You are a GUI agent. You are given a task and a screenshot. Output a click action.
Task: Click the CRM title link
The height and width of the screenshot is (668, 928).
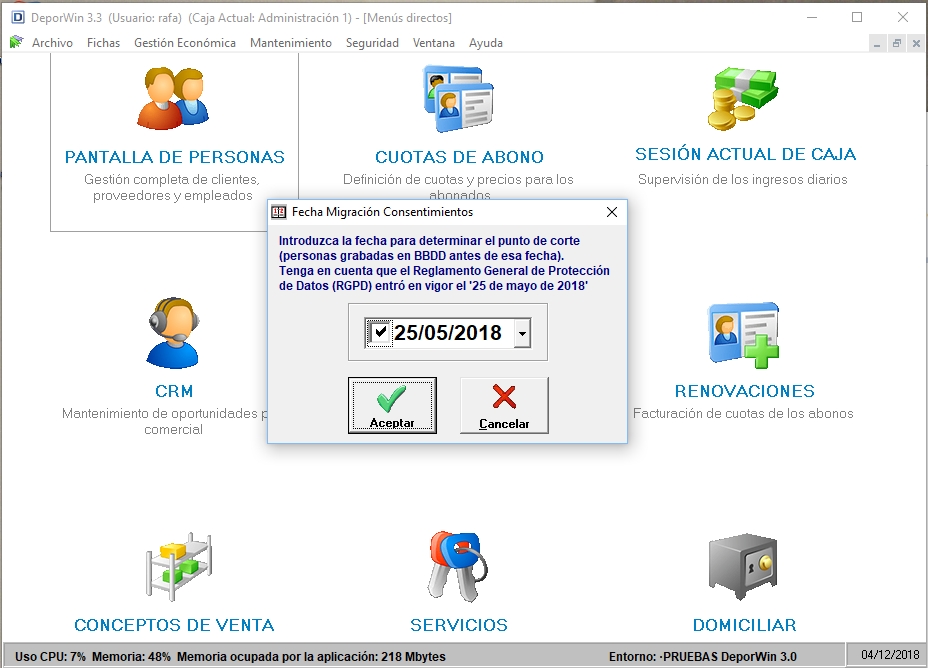(174, 391)
